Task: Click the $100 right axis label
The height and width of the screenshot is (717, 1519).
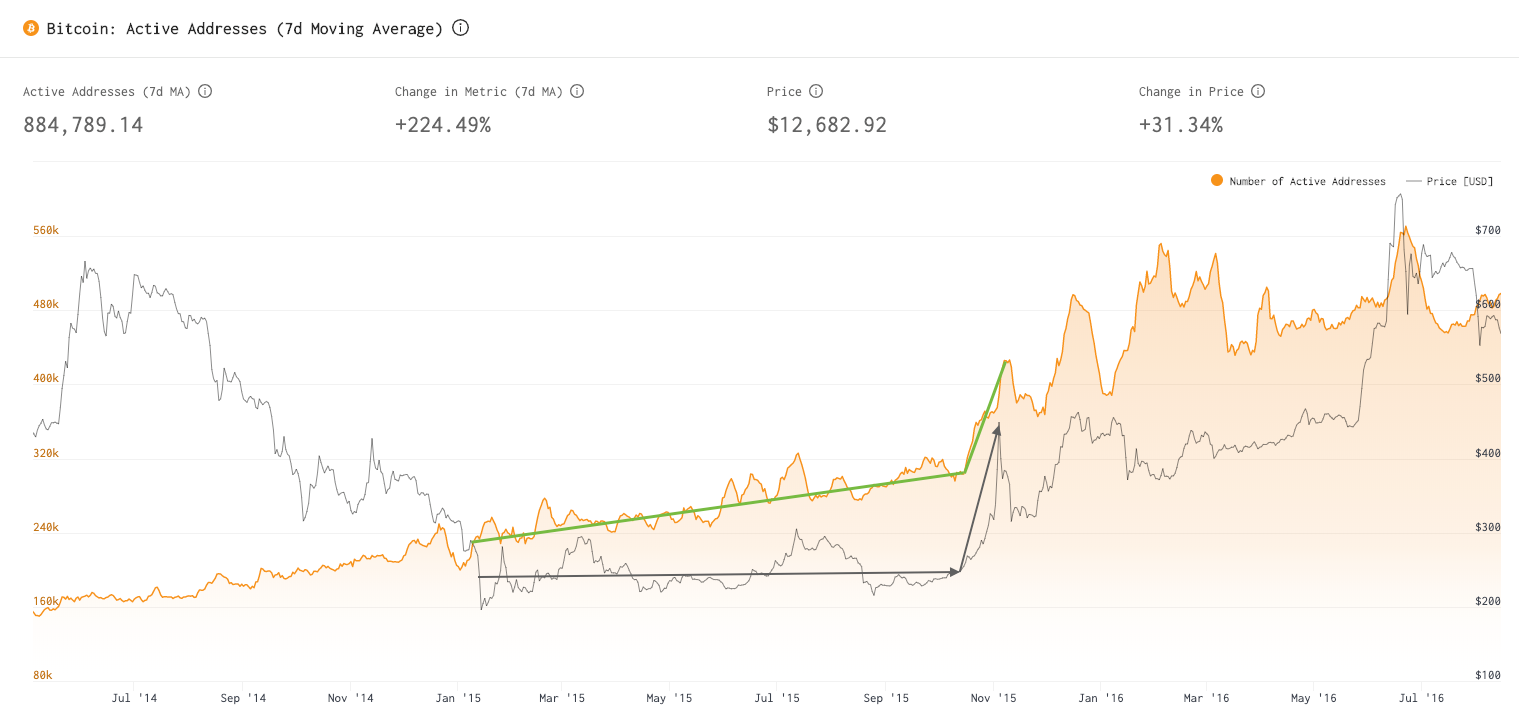Action: pos(1488,675)
